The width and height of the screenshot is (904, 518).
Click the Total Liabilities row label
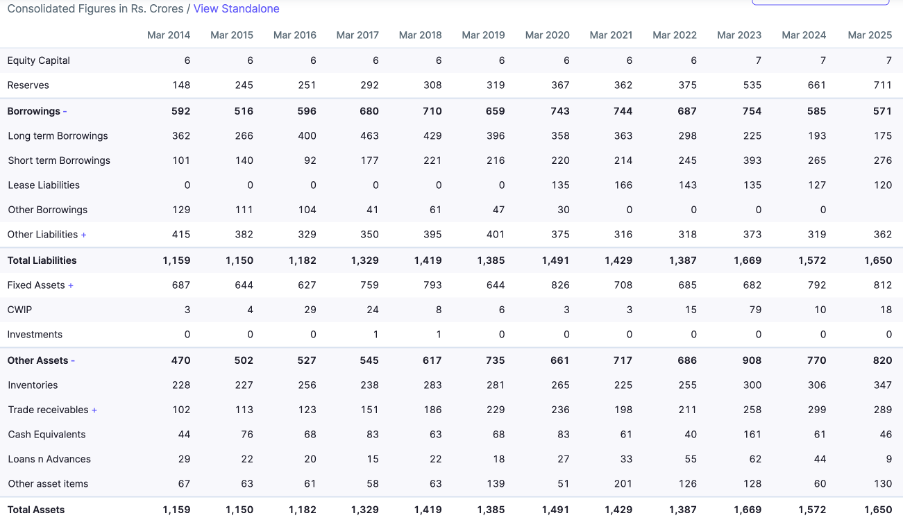tap(42, 261)
